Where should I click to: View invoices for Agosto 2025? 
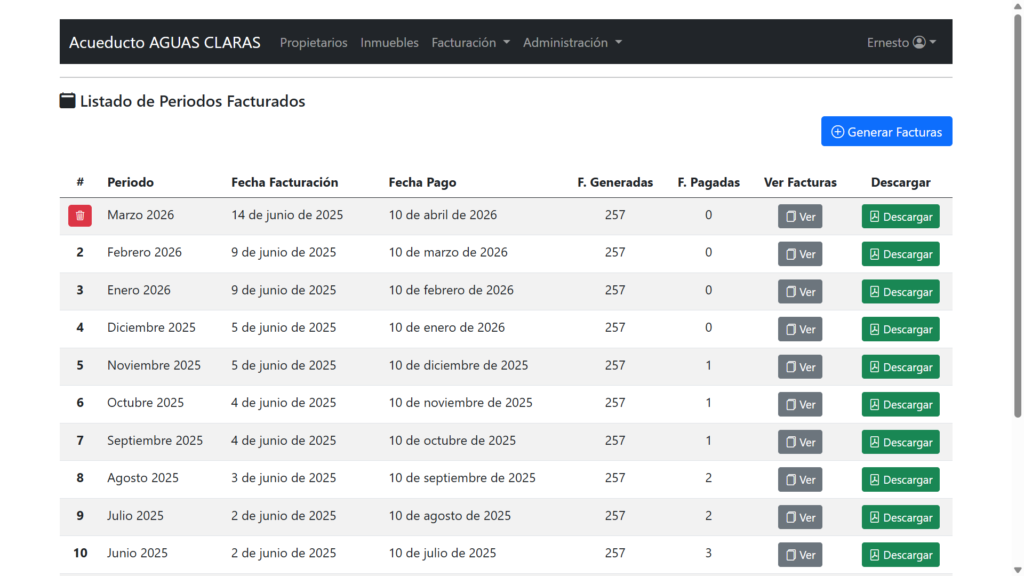click(x=800, y=480)
